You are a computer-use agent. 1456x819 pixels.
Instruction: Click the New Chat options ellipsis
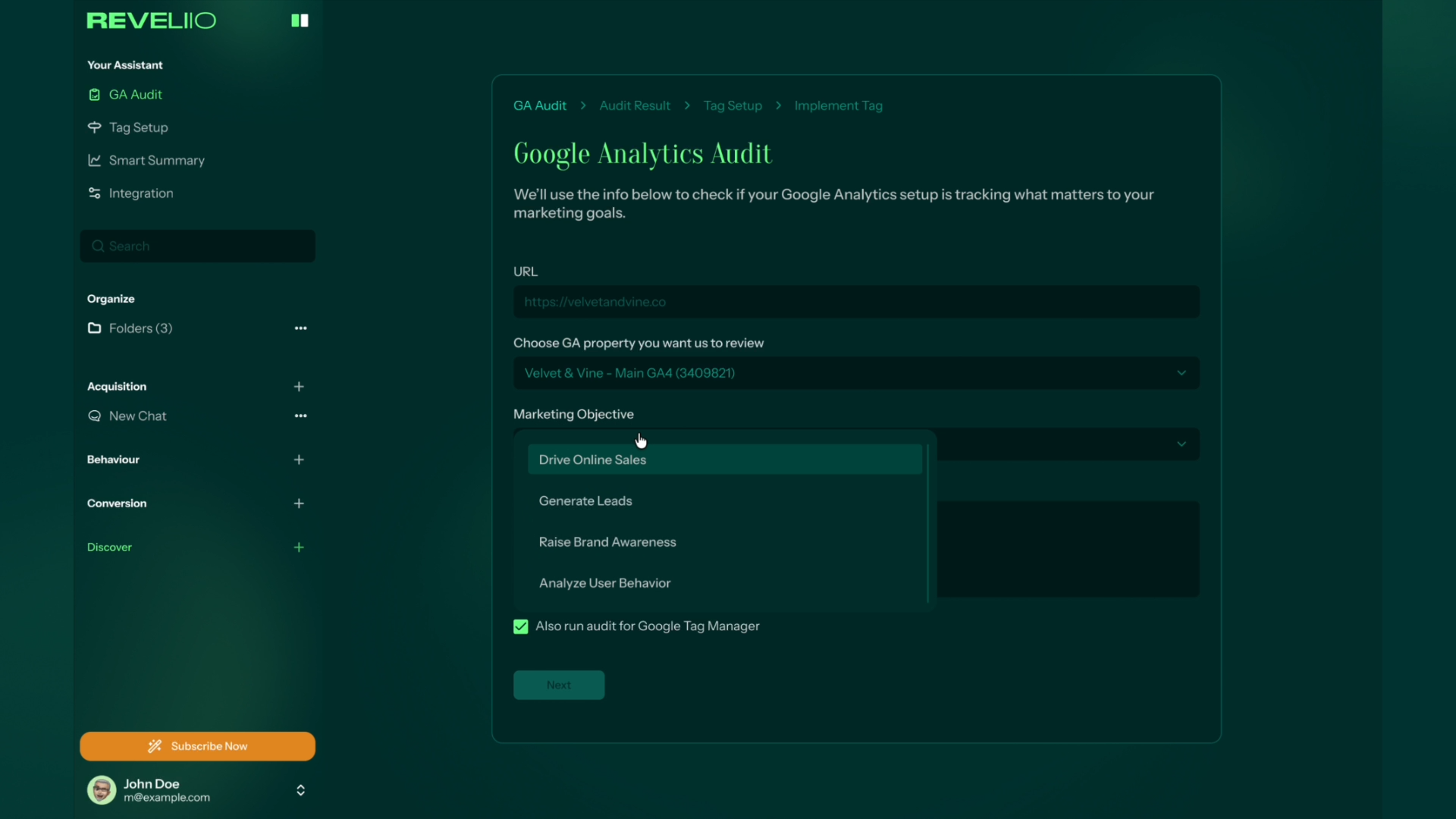click(300, 416)
